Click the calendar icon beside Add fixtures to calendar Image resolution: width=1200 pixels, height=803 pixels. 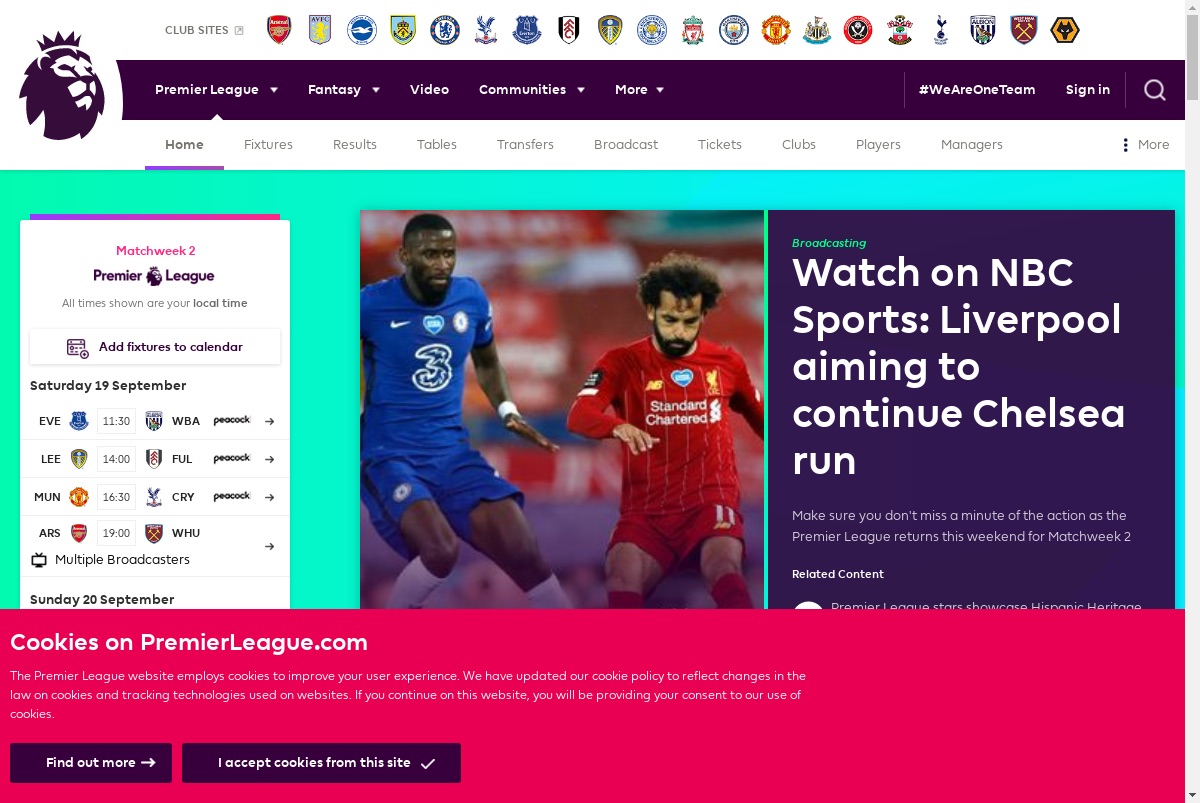tap(78, 348)
